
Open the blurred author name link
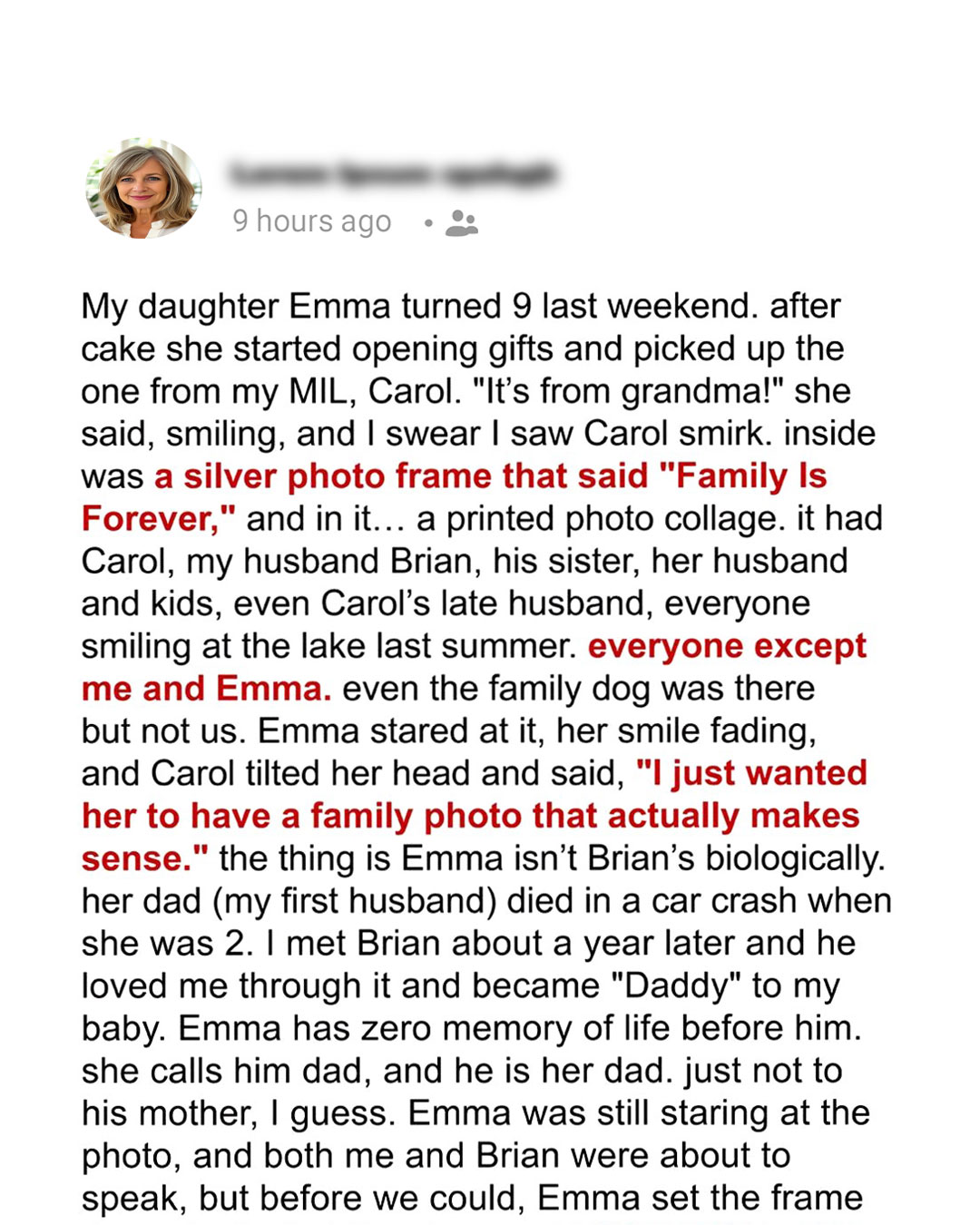[393, 173]
